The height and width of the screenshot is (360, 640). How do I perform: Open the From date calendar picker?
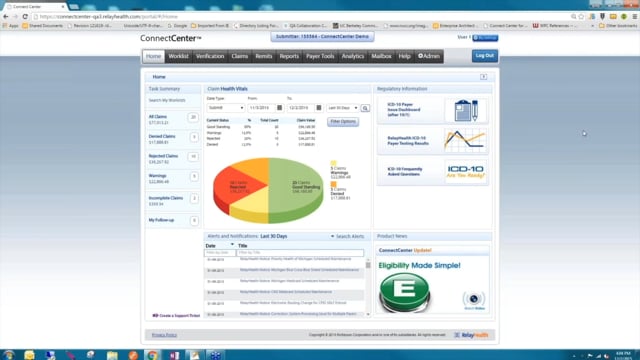(x=280, y=108)
